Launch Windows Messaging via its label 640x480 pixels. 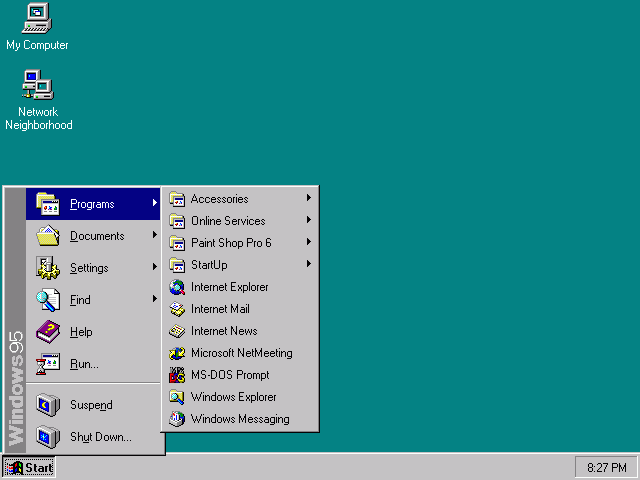pos(240,419)
